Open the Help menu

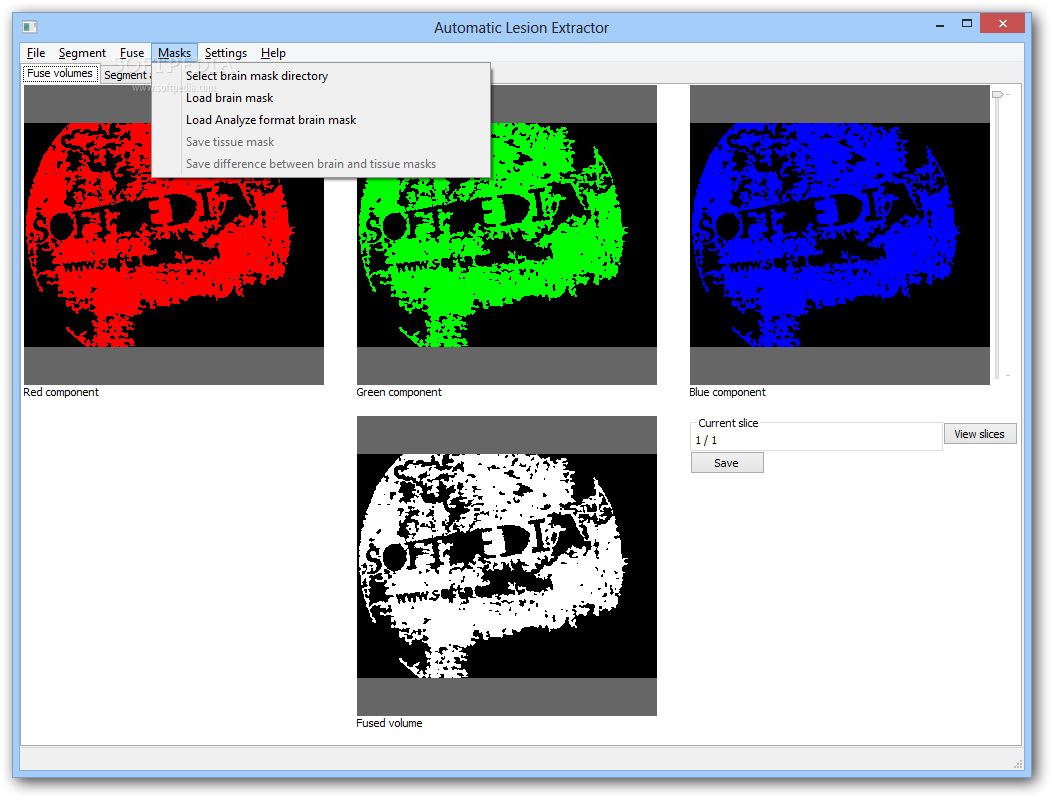(273, 53)
